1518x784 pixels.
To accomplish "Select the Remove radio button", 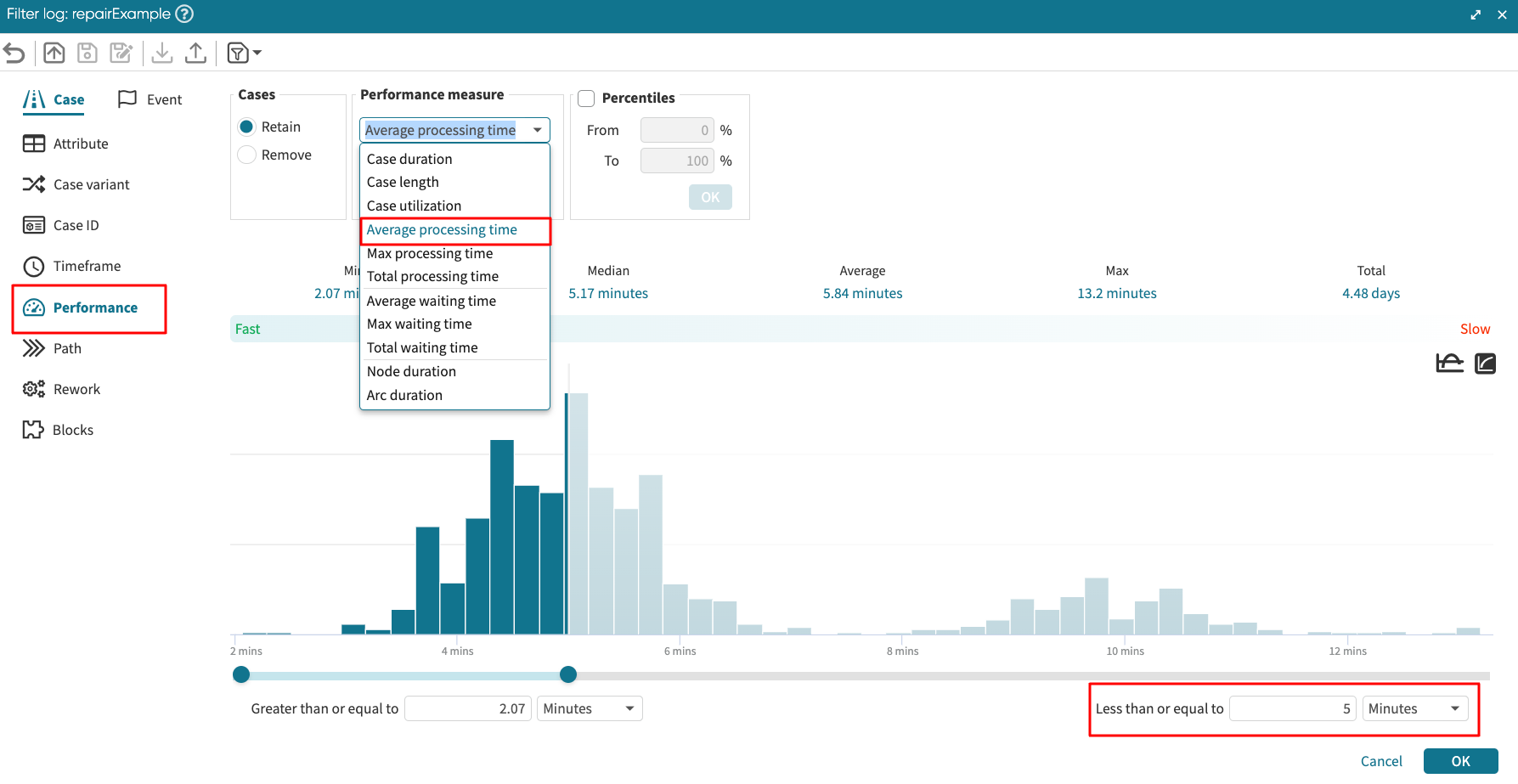I will click(x=247, y=155).
